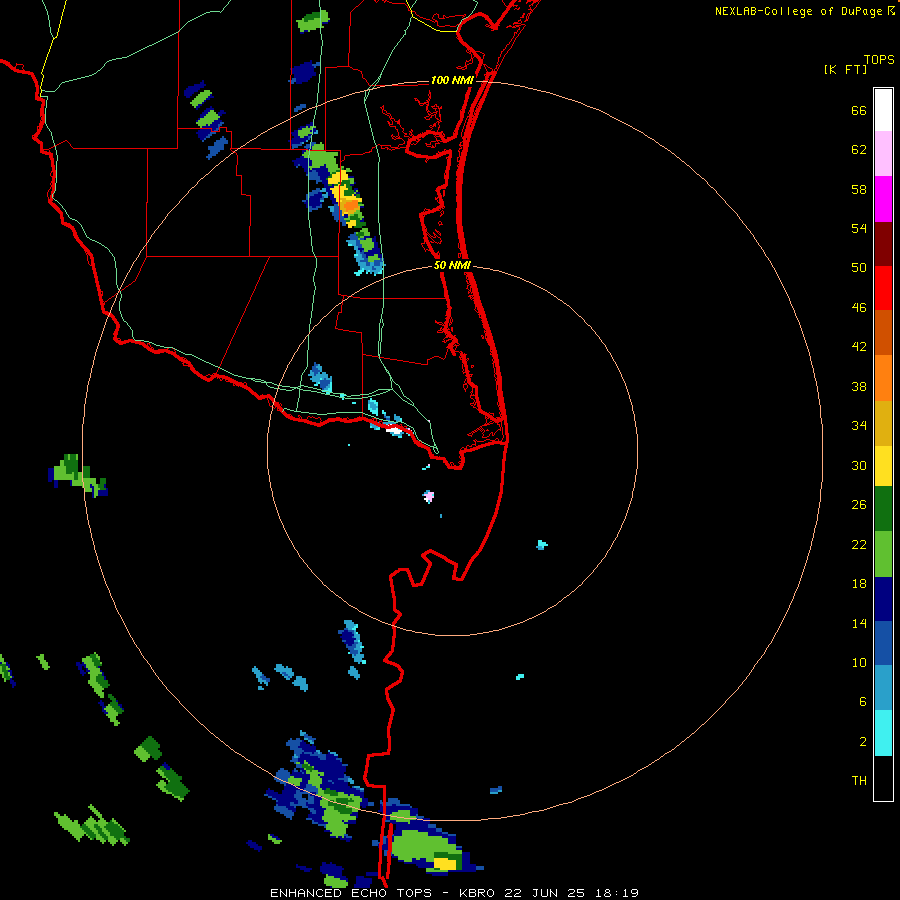Screen dimensions: 900x900
Task: Select the bright red legend swatch
Action: (x=883, y=288)
